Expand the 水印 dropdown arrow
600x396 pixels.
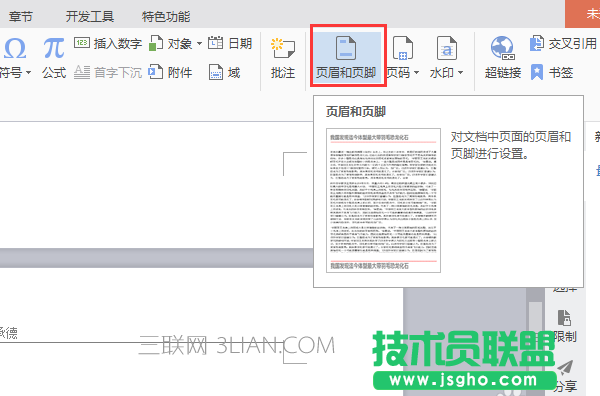pyautogui.click(x=460, y=72)
